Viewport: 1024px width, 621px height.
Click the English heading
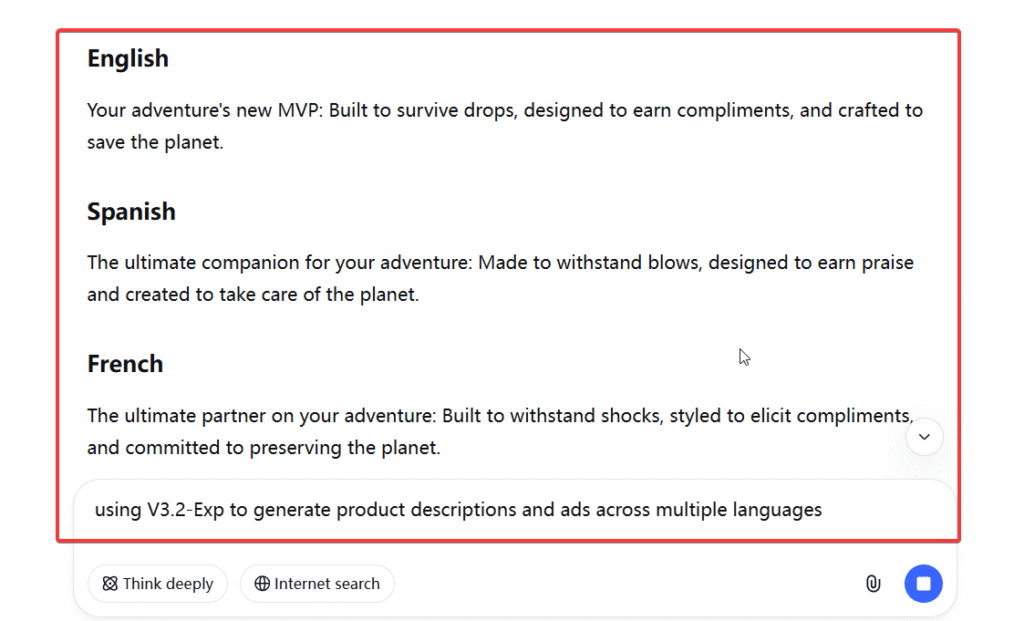click(x=128, y=59)
